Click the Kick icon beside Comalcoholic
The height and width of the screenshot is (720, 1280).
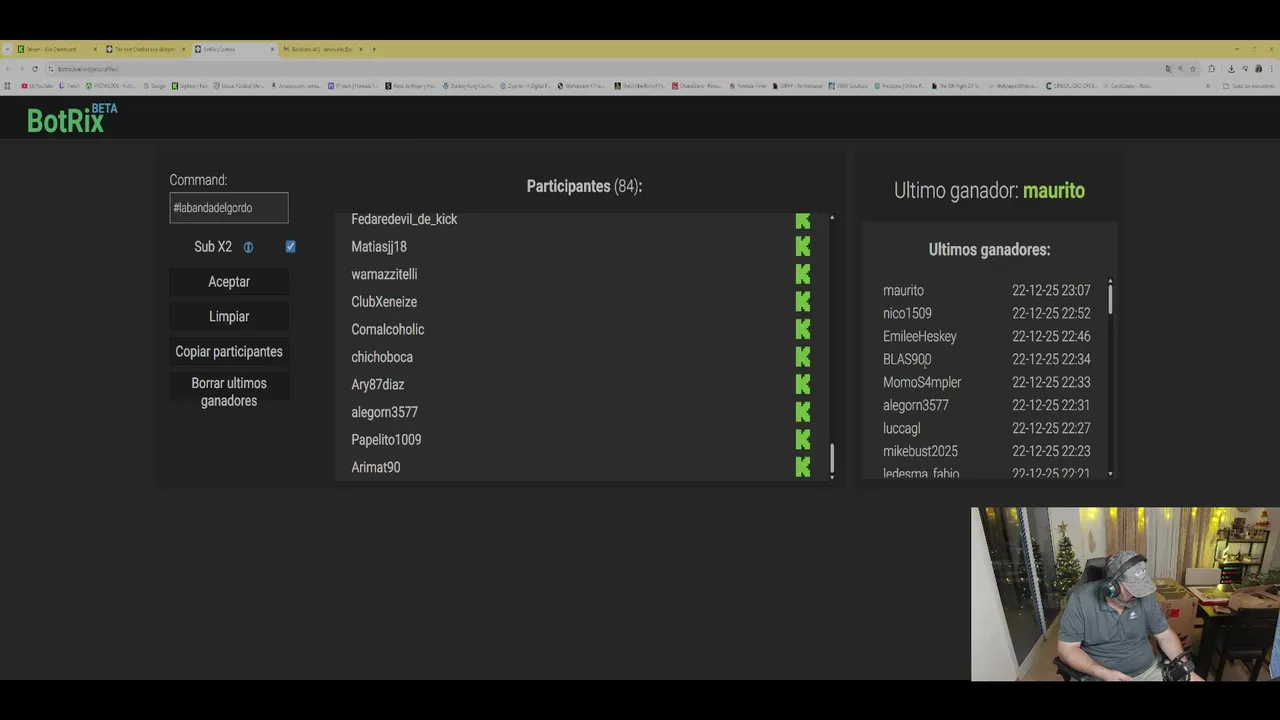click(803, 329)
